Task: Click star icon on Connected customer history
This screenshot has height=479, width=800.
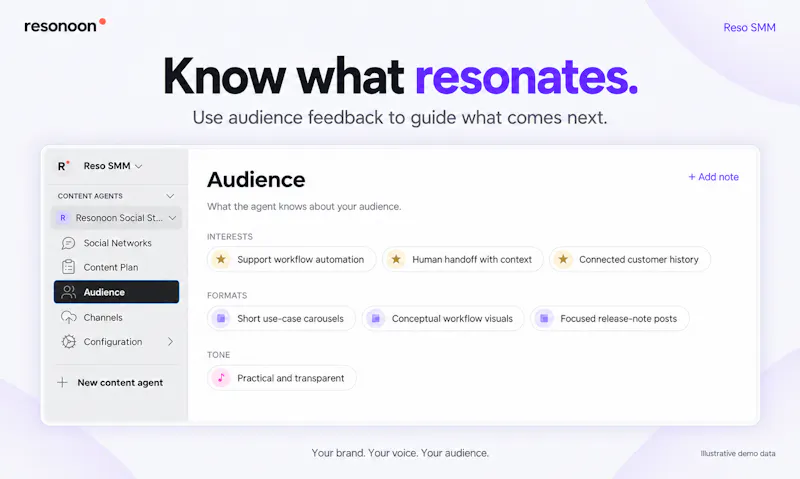Action: 563,259
